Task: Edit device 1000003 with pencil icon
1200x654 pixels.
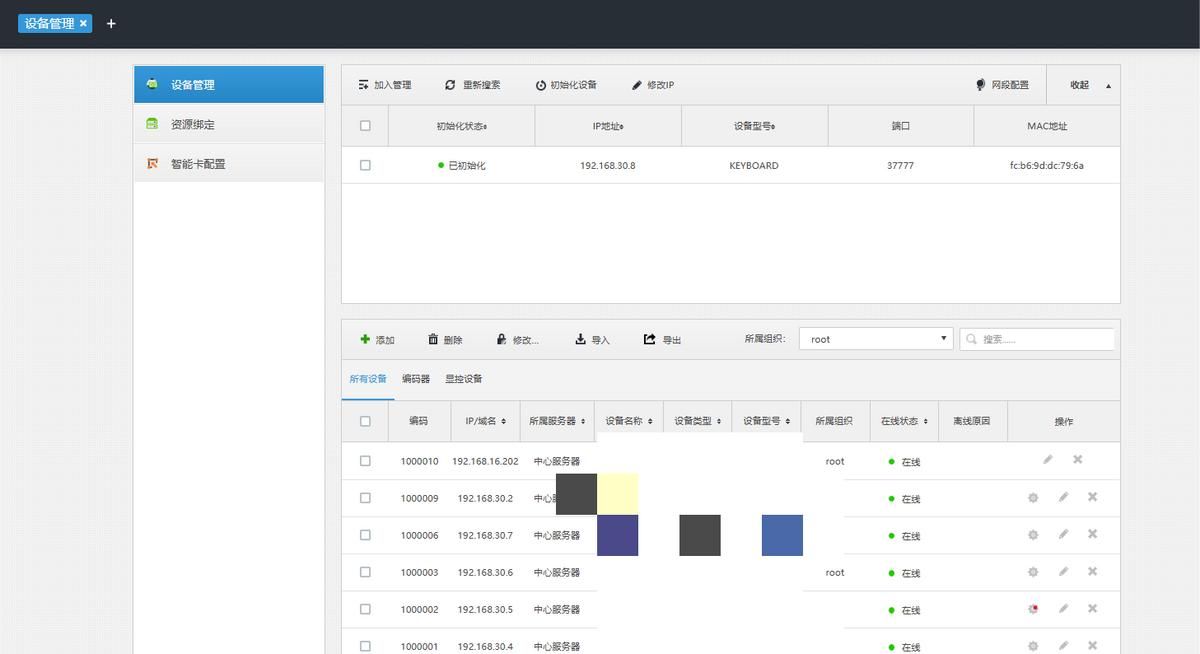Action: (1063, 572)
